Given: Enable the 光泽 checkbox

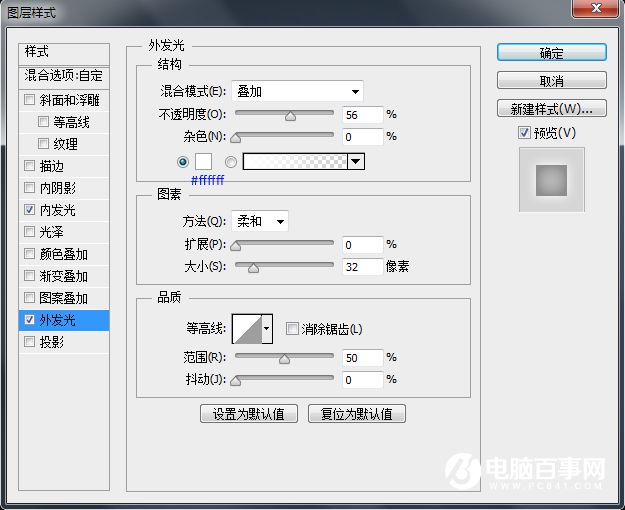Looking at the screenshot, I should tap(29, 231).
